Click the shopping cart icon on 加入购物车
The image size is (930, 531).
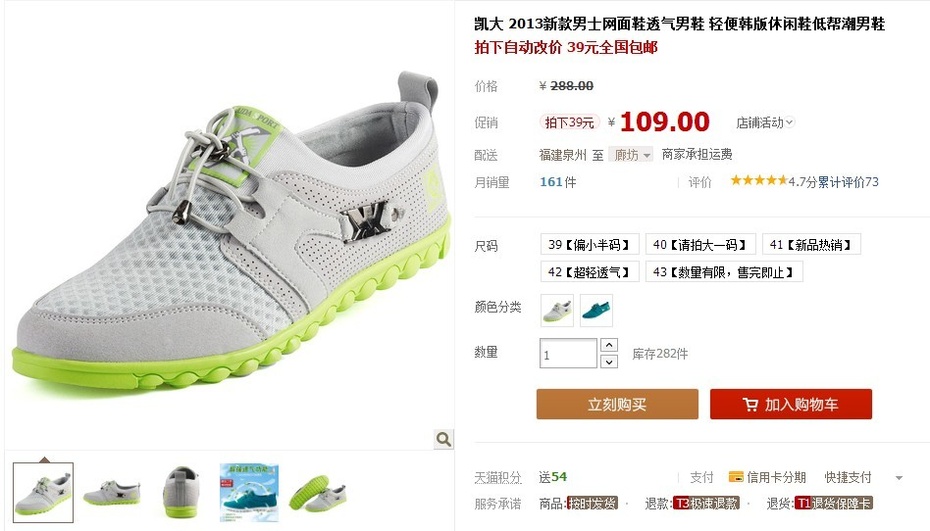pyautogui.click(x=750, y=405)
